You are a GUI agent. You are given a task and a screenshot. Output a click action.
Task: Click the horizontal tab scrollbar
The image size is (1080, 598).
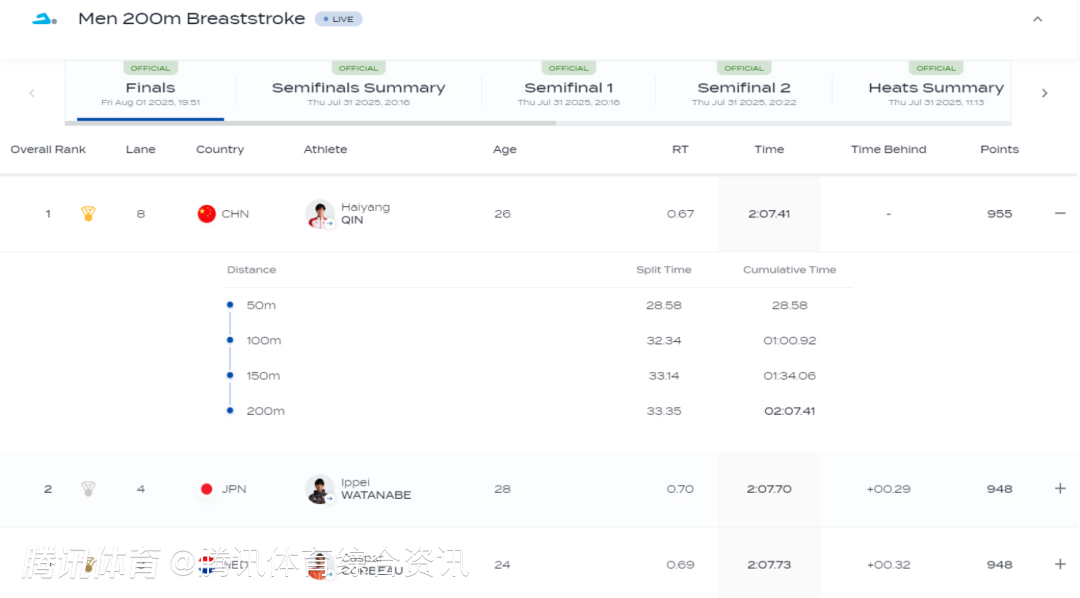point(311,123)
